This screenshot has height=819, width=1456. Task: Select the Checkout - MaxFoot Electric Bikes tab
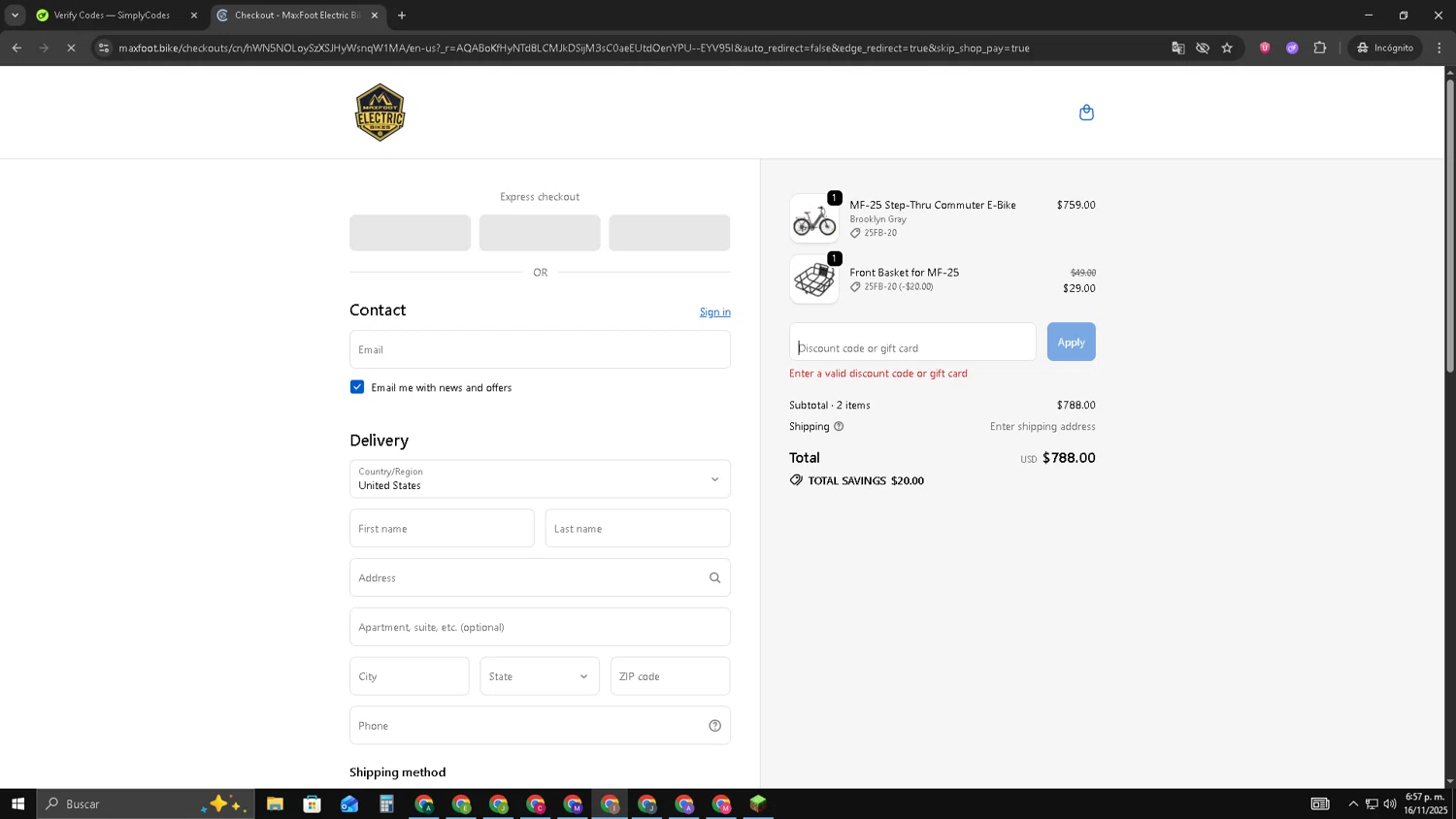pos(298,16)
